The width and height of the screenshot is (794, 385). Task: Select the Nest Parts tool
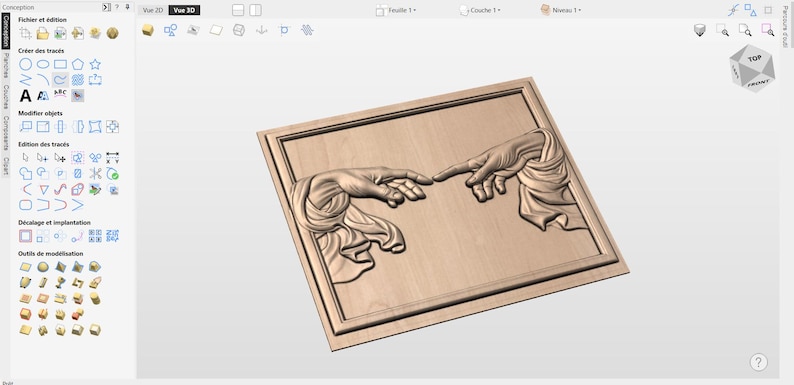pos(112,236)
